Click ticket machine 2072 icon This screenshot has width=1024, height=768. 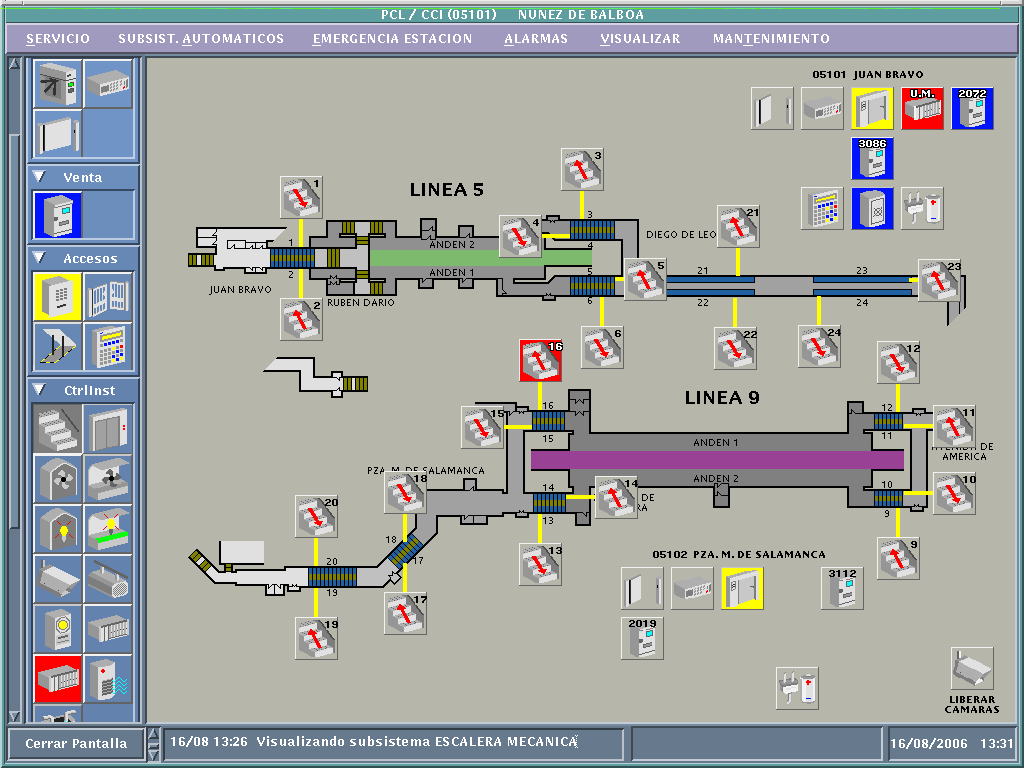(972, 108)
